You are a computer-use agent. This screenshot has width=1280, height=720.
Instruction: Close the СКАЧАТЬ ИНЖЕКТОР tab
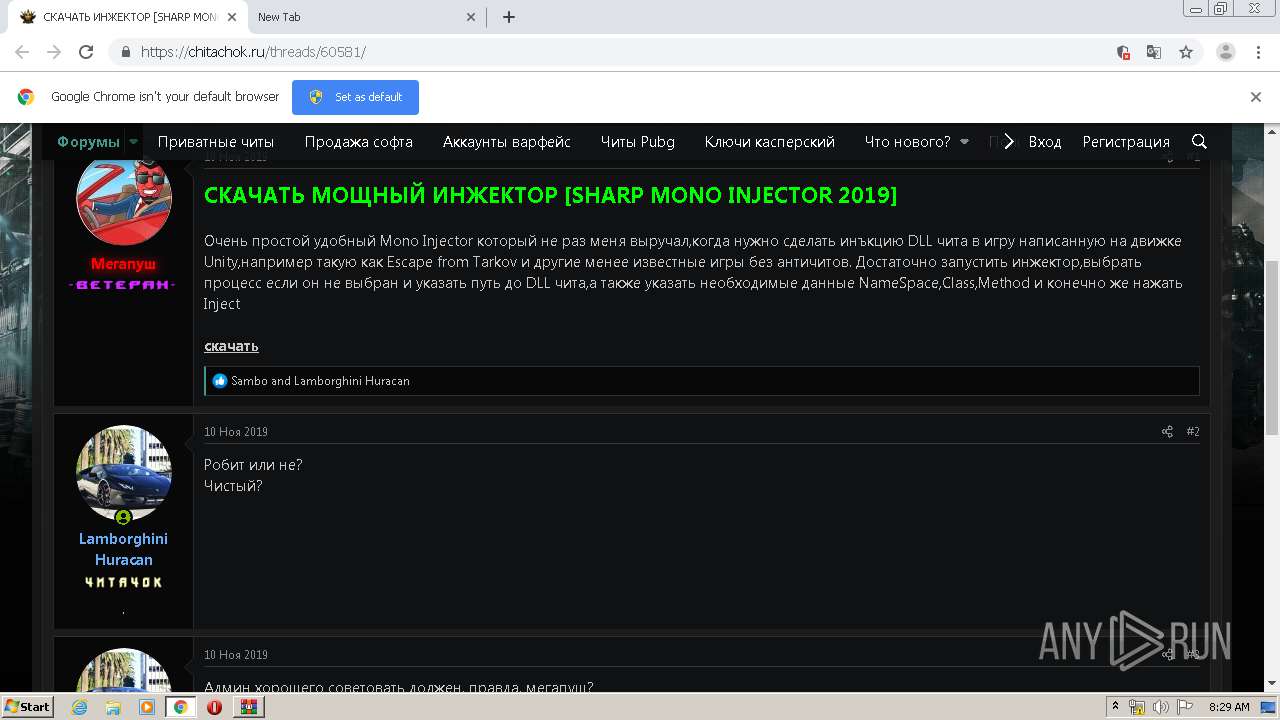(x=232, y=17)
